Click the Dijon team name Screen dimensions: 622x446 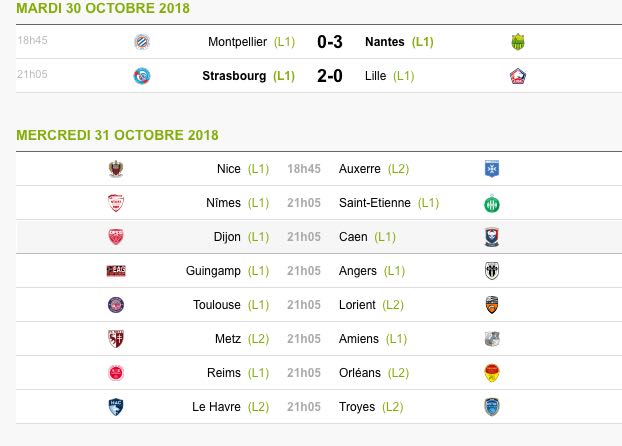click(227, 237)
